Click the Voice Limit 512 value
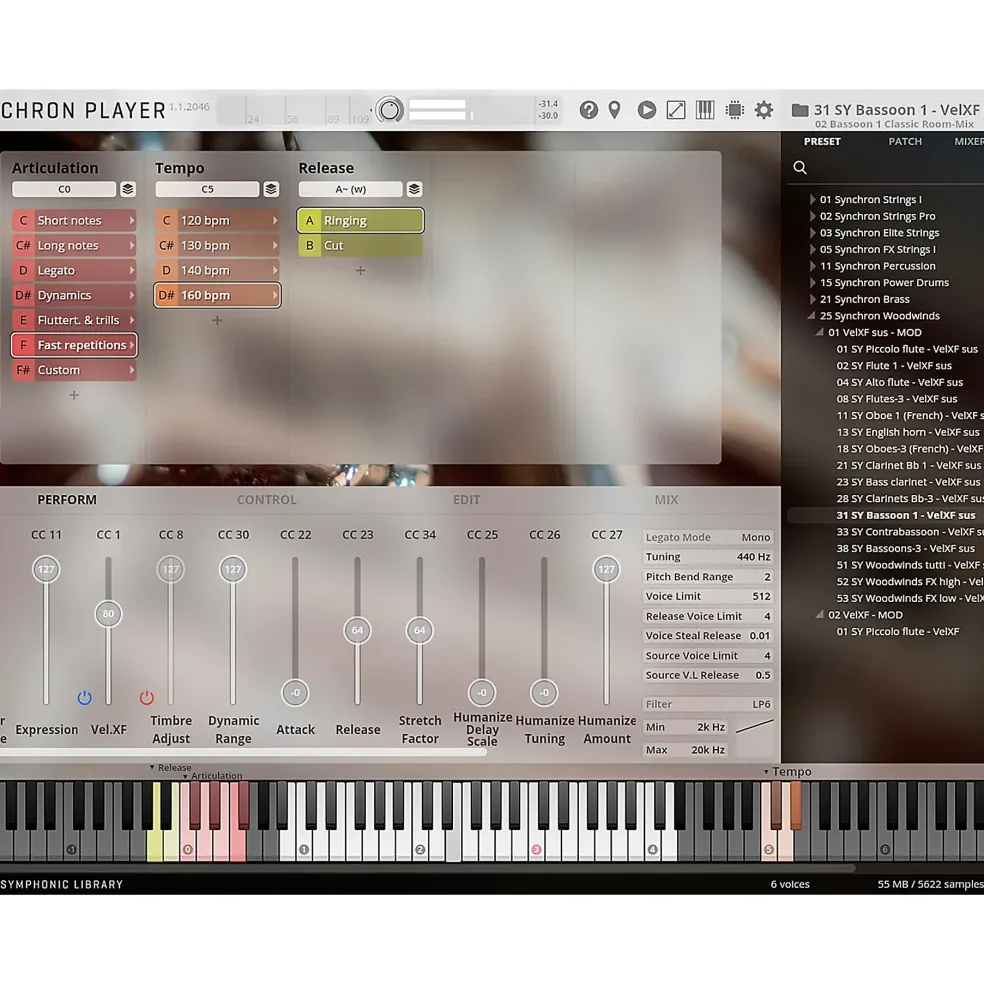This screenshot has width=984, height=985. click(761, 596)
